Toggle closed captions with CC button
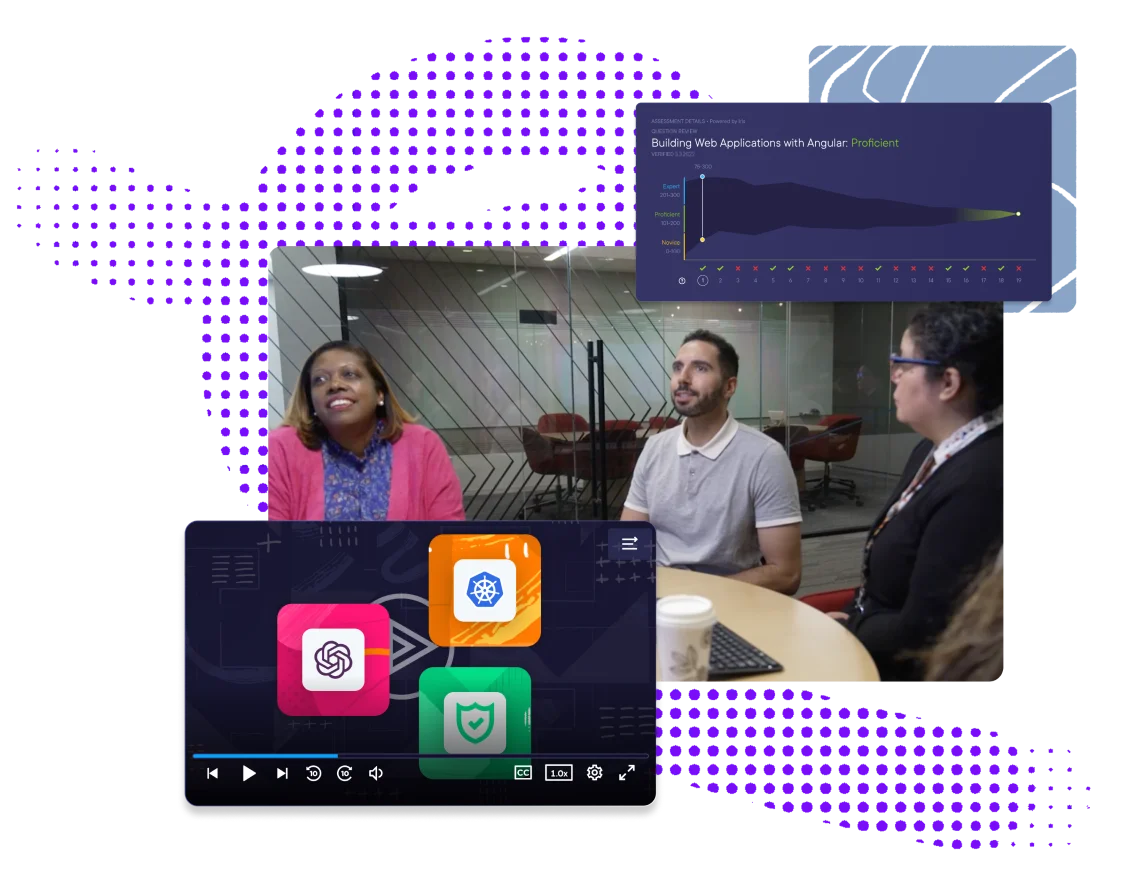1140x878 pixels. 522,773
